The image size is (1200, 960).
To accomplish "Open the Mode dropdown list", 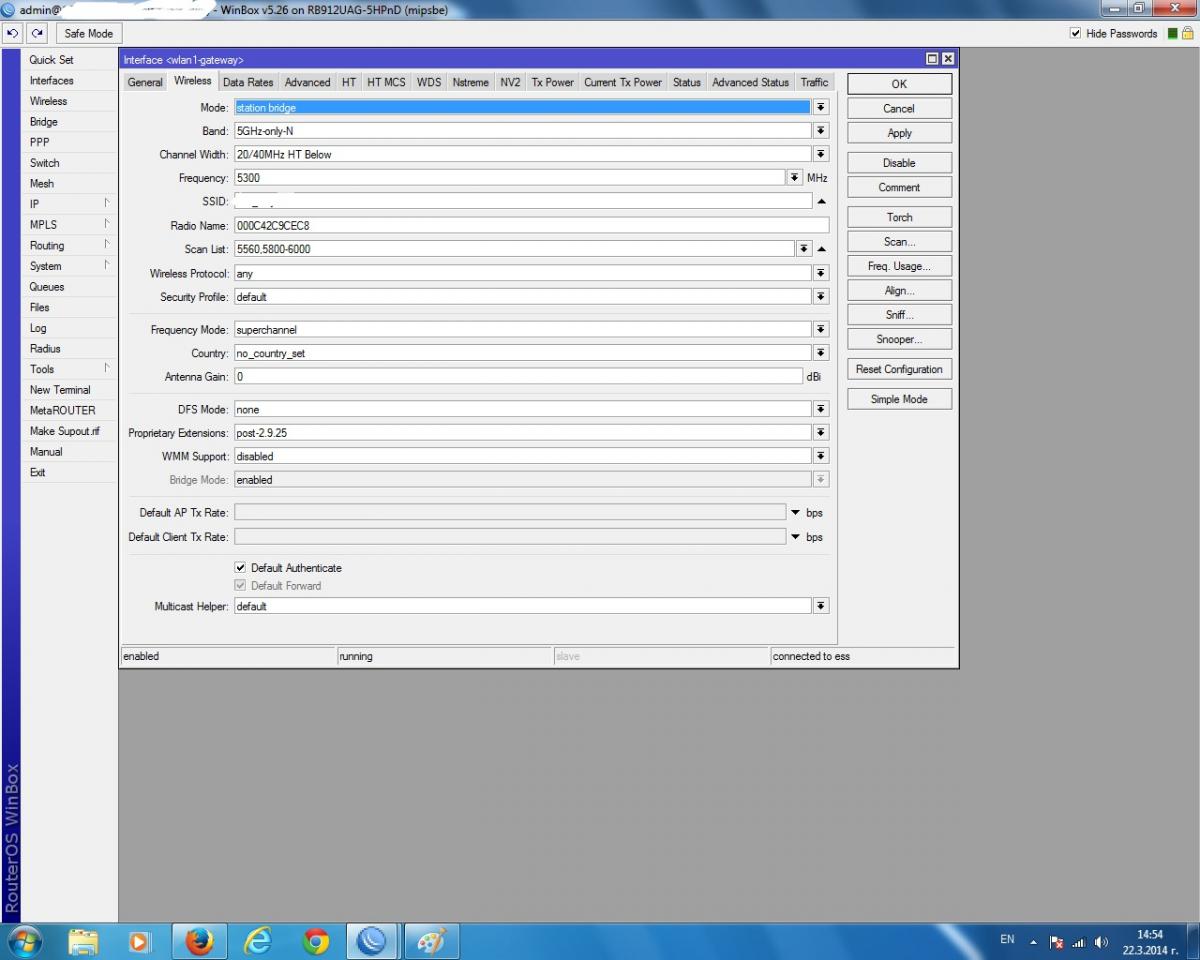I will coord(820,107).
